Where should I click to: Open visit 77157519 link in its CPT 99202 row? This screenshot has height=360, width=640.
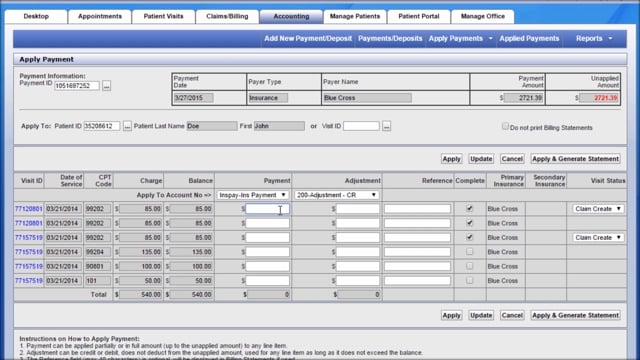click(29, 238)
